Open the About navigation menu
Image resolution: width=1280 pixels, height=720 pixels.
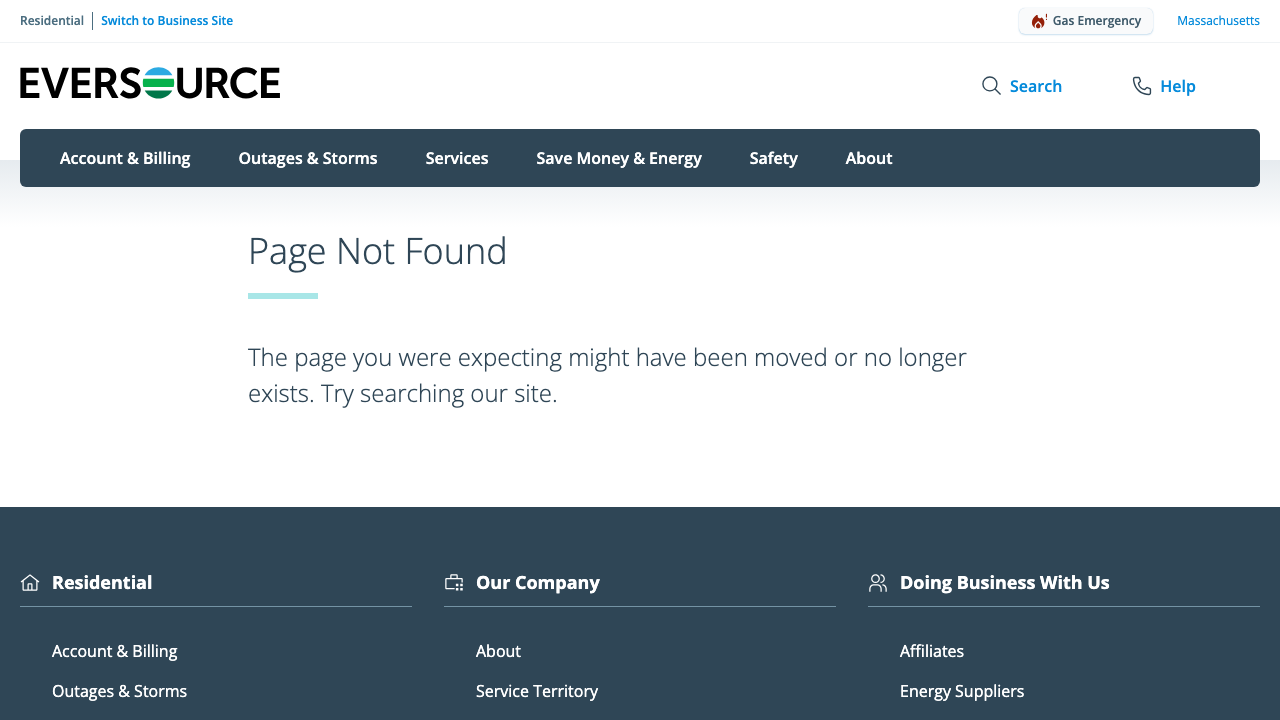click(x=869, y=158)
